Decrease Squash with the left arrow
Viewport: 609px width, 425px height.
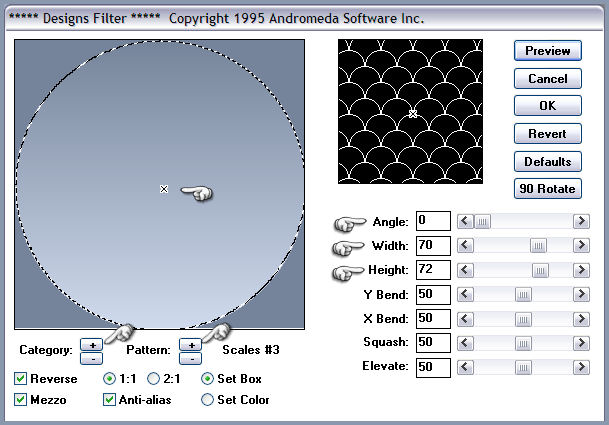(x=465, y=343)
